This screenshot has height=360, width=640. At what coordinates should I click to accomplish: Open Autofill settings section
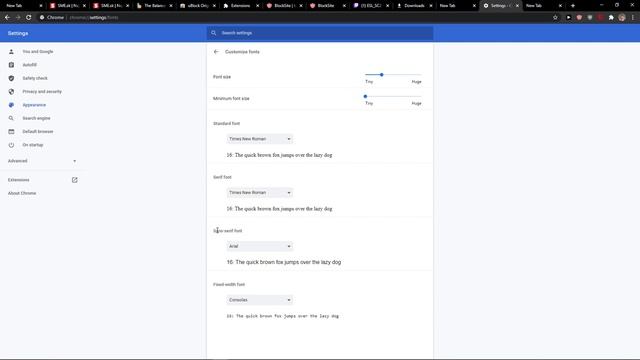tap(29, 65)
